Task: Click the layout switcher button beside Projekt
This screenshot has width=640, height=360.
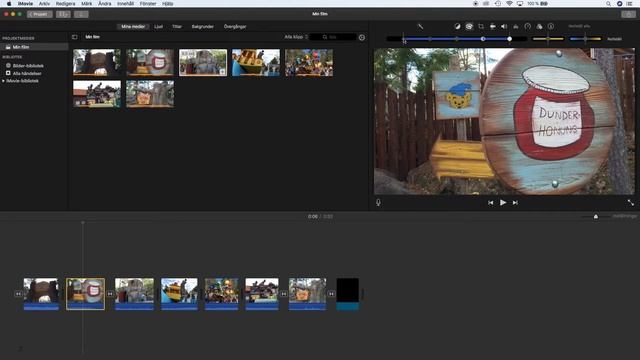Action: pos(63,14)
